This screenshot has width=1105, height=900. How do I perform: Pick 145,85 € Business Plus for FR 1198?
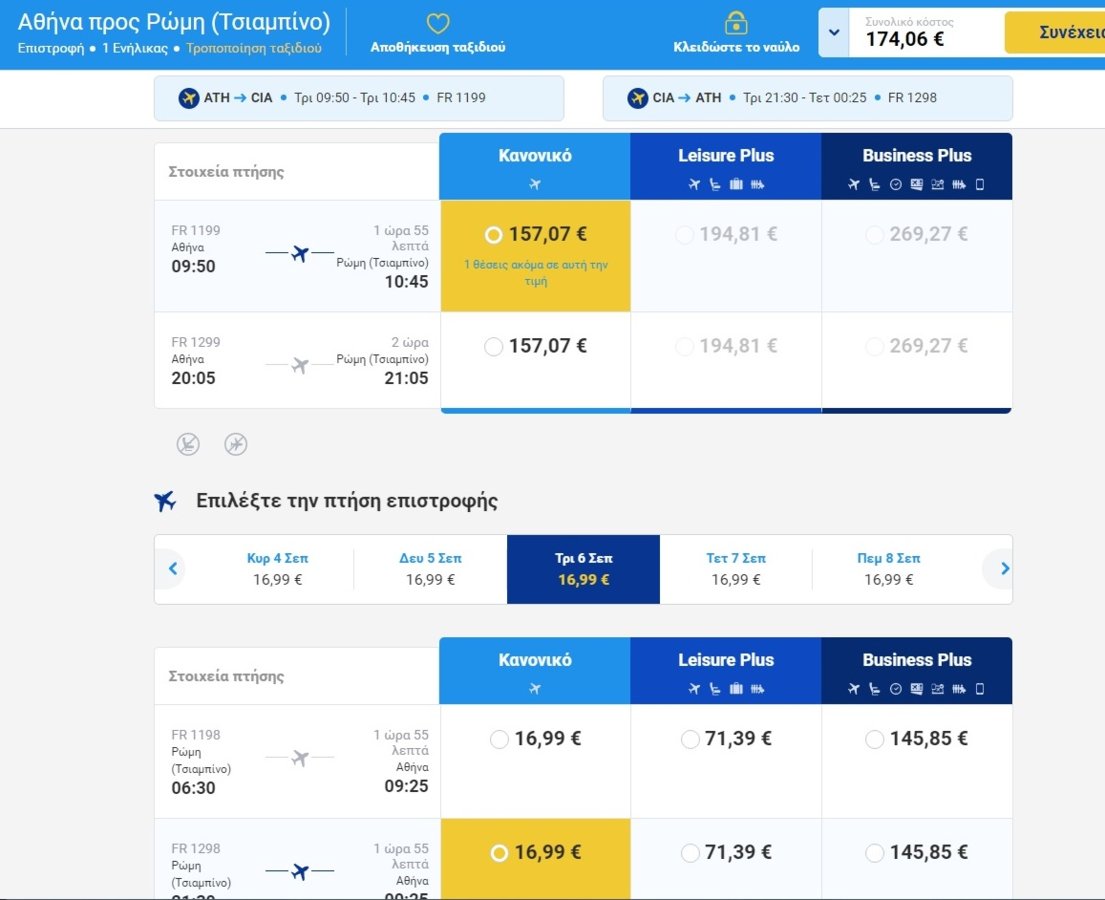874,740
